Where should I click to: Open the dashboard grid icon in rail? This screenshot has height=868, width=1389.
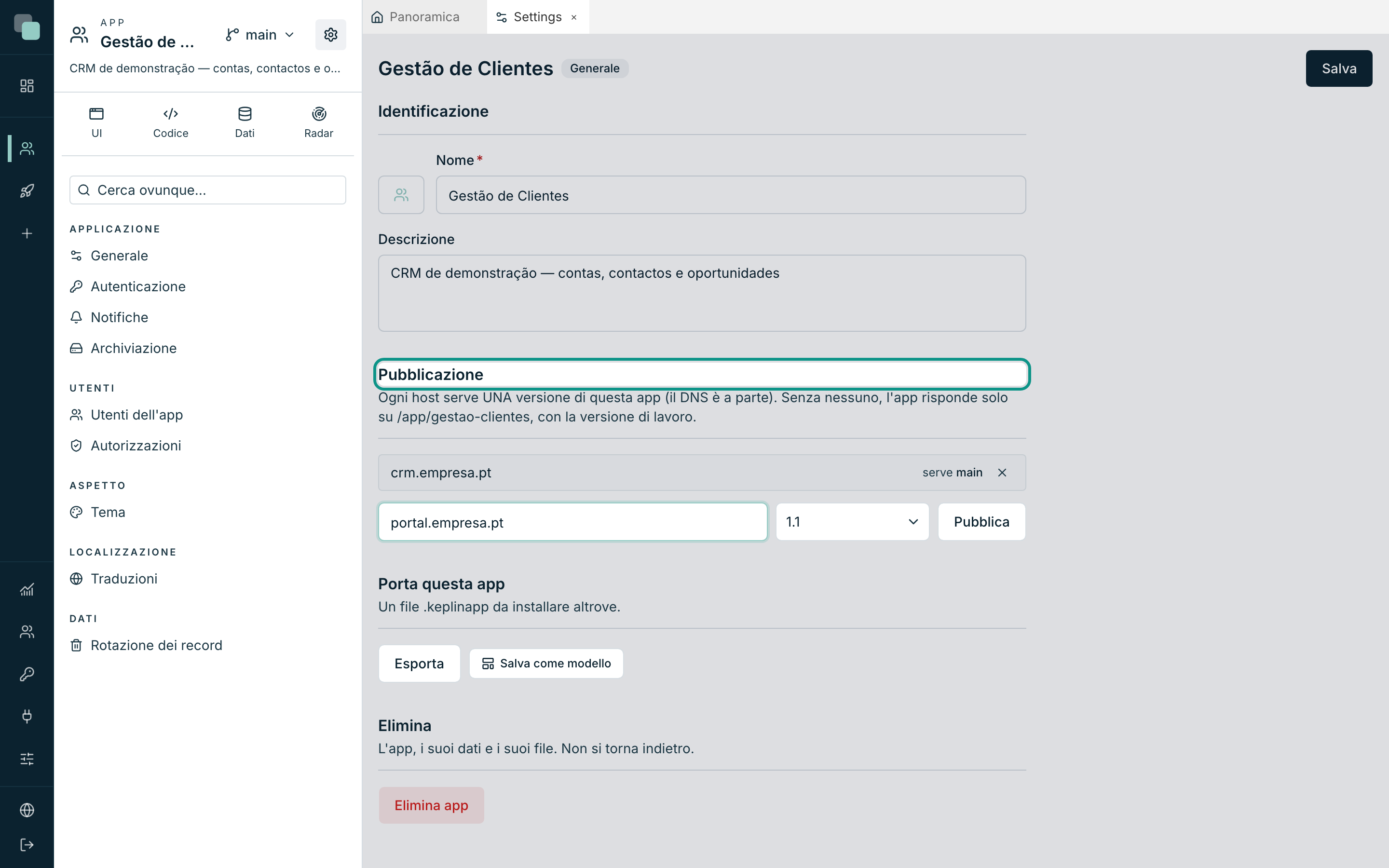click(27, 86)
